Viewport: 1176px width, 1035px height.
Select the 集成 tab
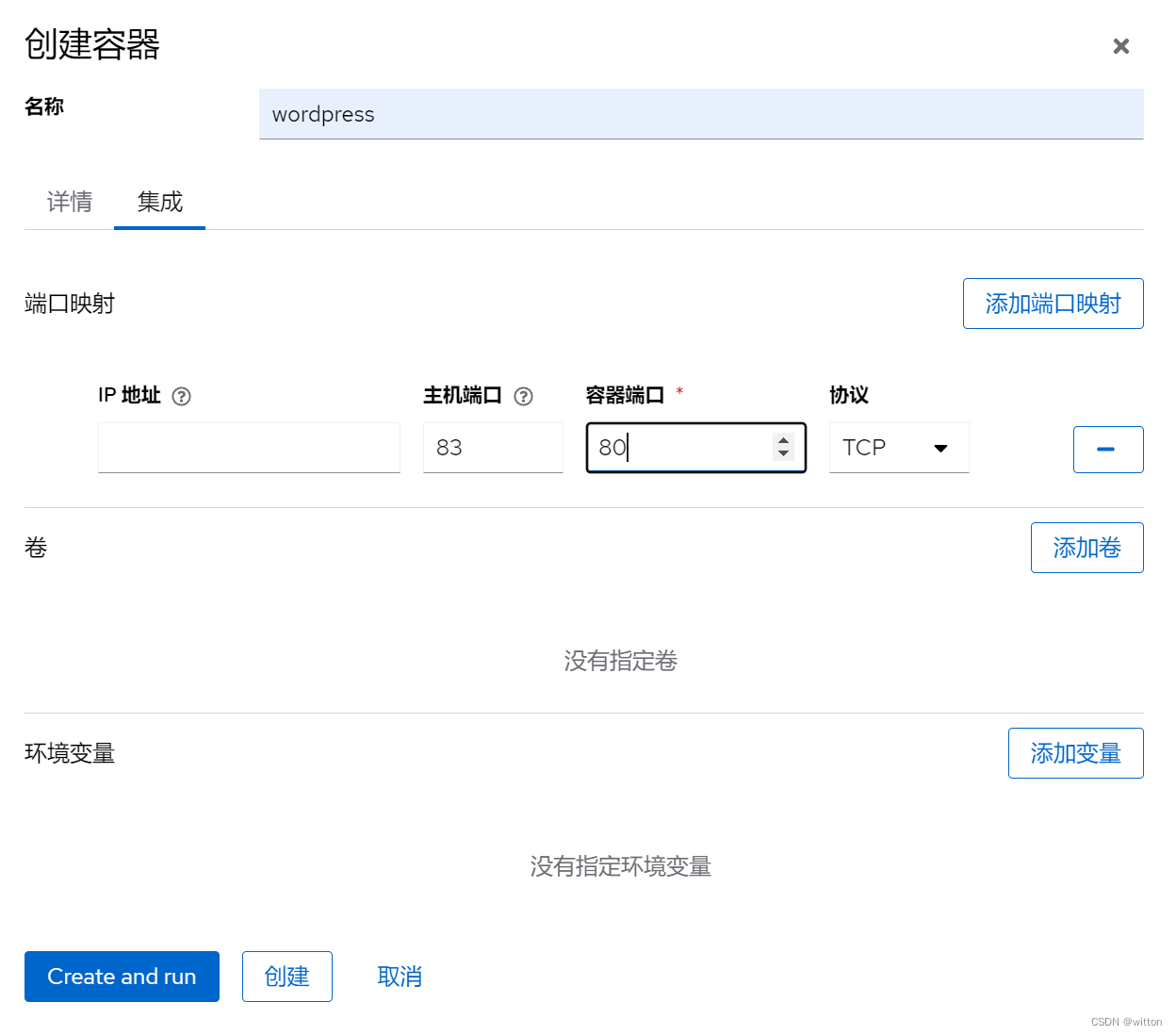[x=159, y=202]
